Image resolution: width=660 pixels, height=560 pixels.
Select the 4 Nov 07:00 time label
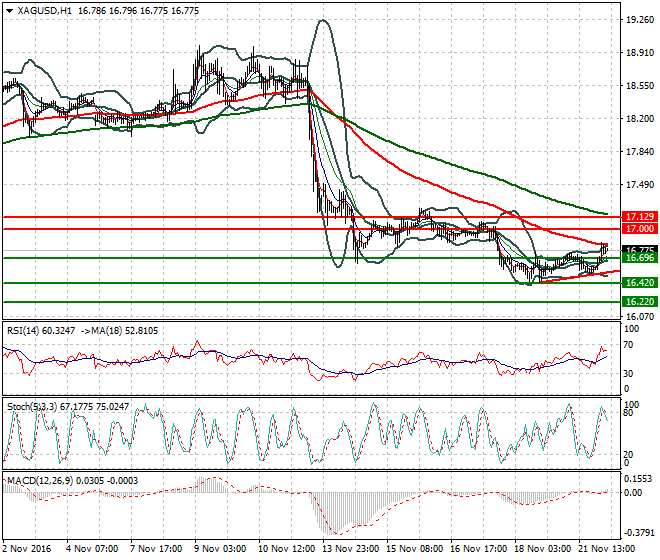pyautogui.click(x=92, y=549)
